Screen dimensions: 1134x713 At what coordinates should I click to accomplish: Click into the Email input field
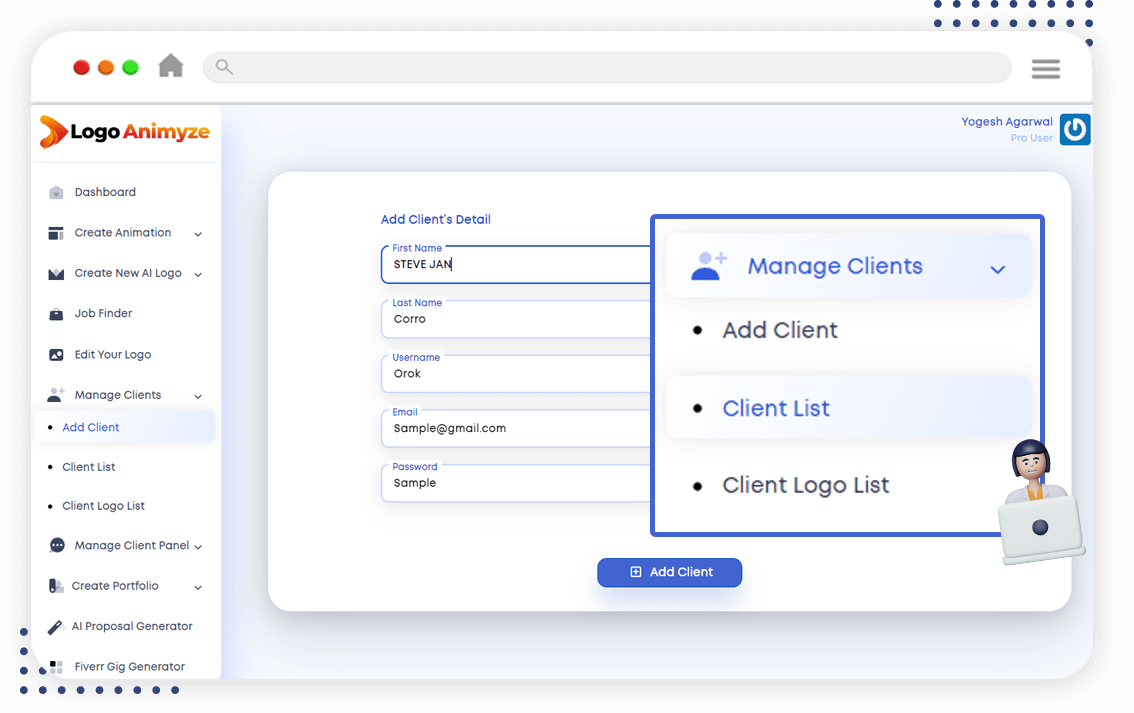(515, 429)
